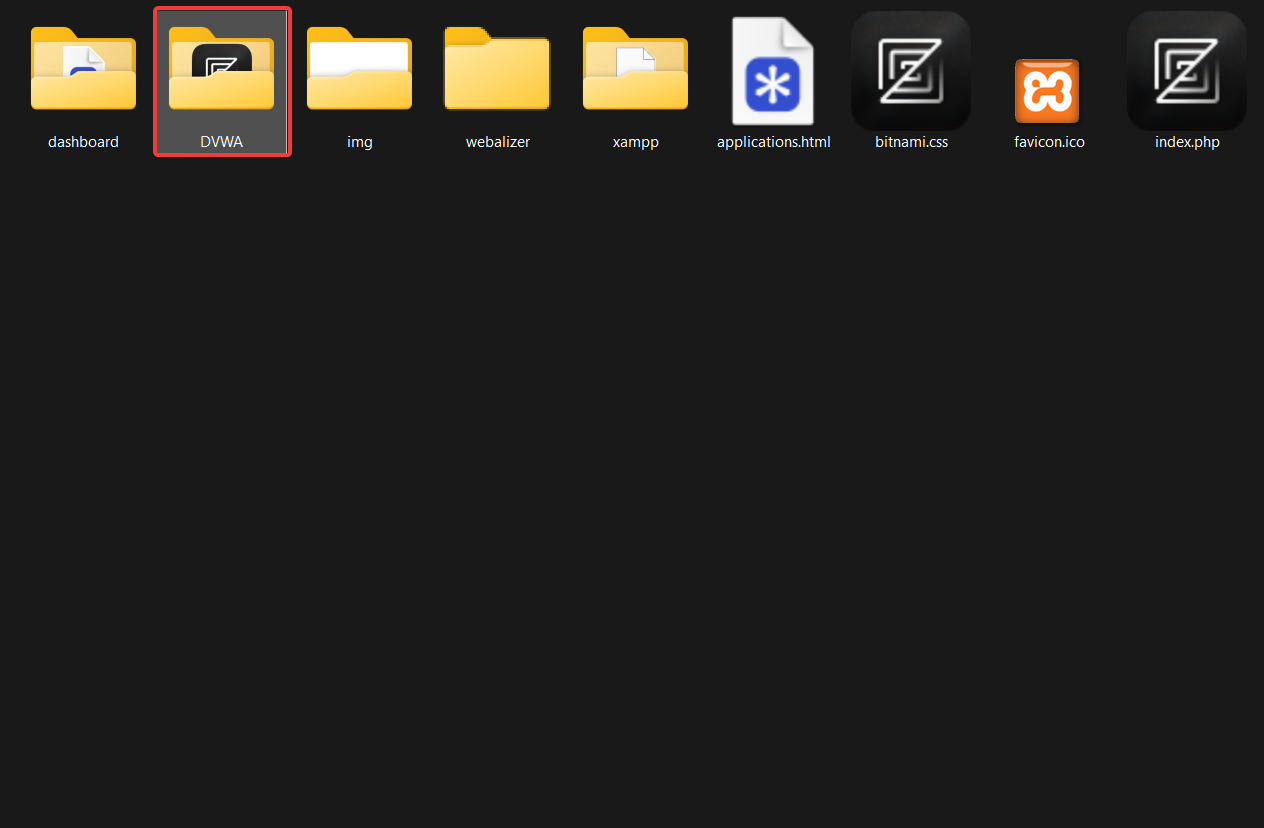Click the "DVWA" folder name

coord(221,142)
